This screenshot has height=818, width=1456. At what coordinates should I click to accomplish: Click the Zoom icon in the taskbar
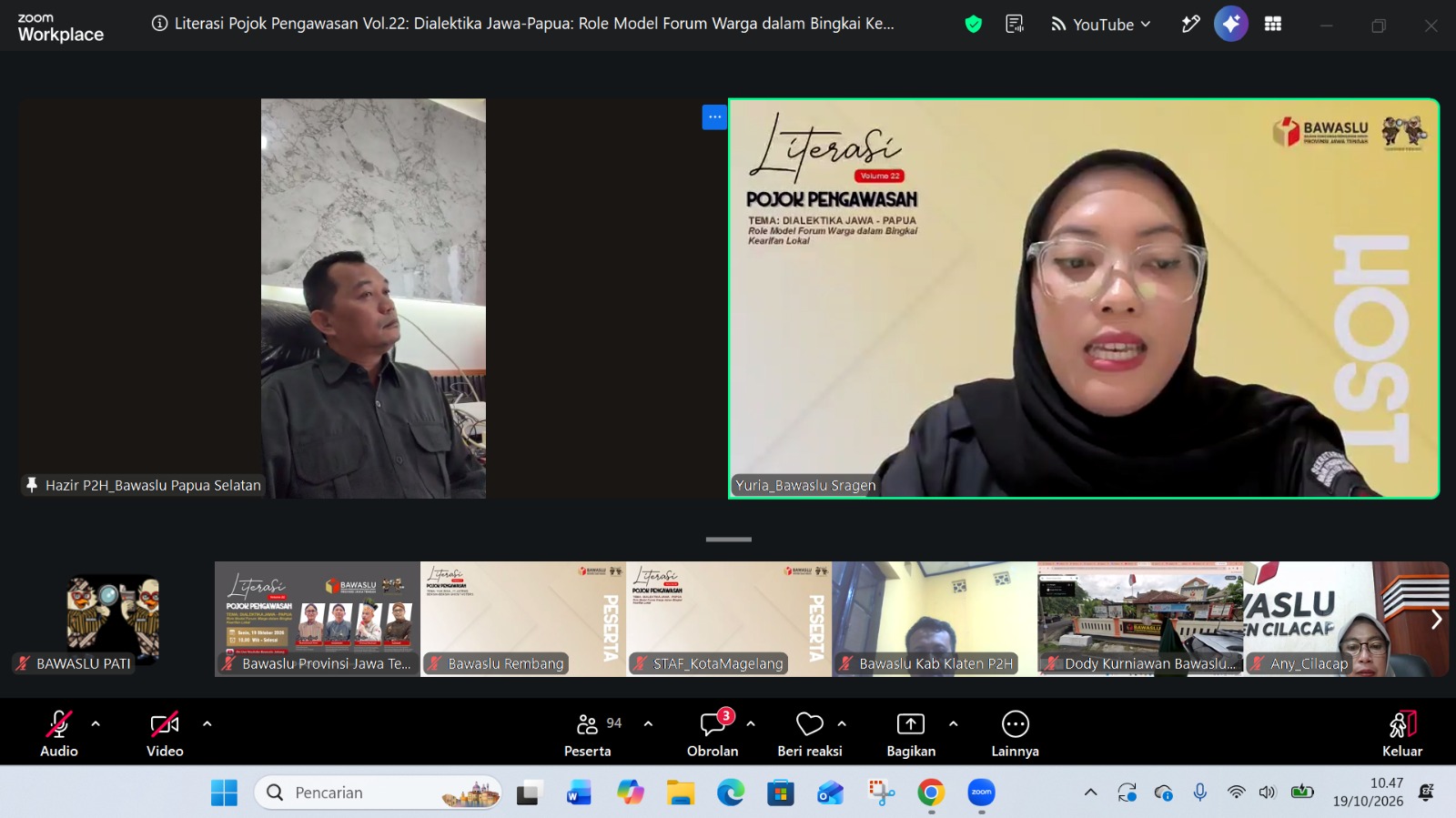click(x=981, y=793)
